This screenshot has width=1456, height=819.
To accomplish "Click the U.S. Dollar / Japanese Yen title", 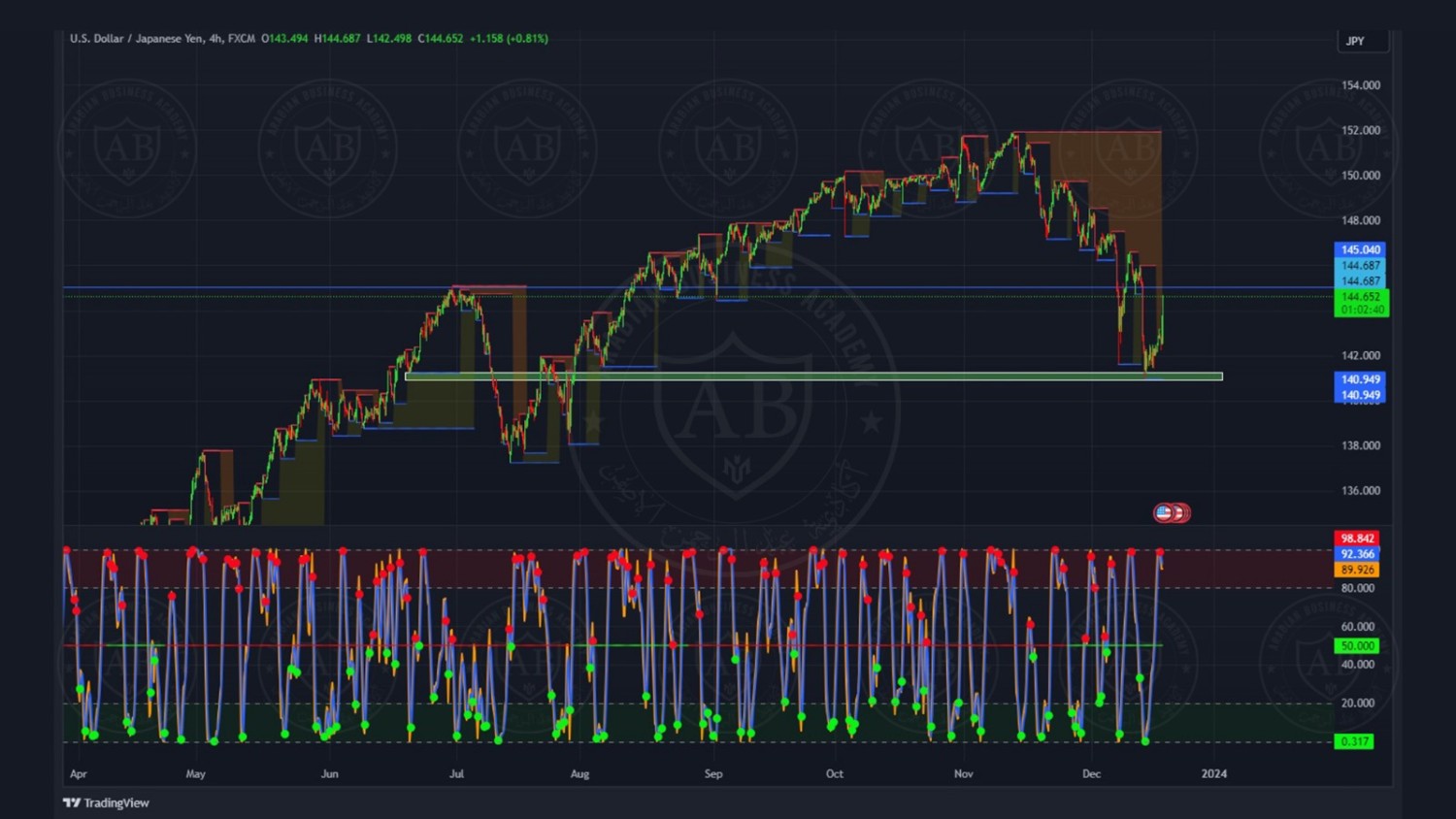I will [x=136, y=39].
